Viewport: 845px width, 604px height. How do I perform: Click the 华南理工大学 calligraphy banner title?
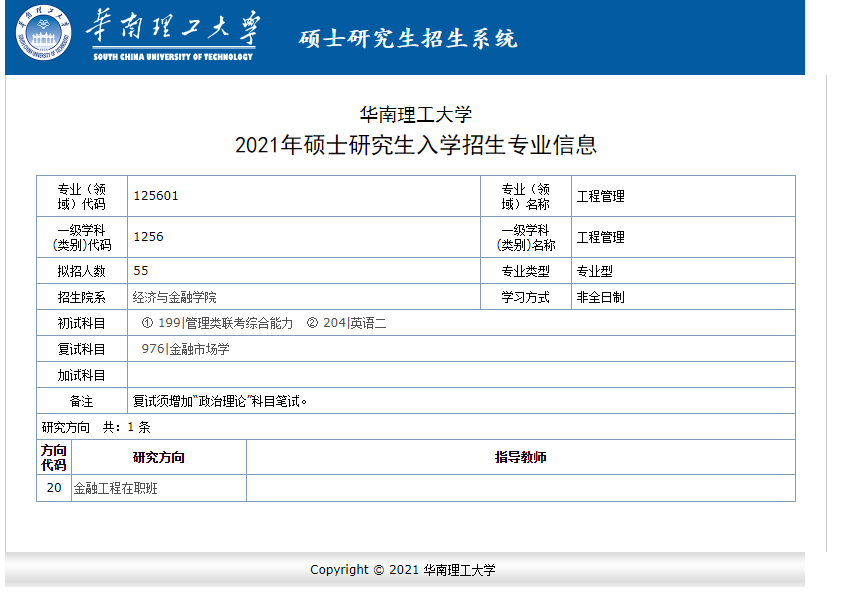click(x=173, y=27)
